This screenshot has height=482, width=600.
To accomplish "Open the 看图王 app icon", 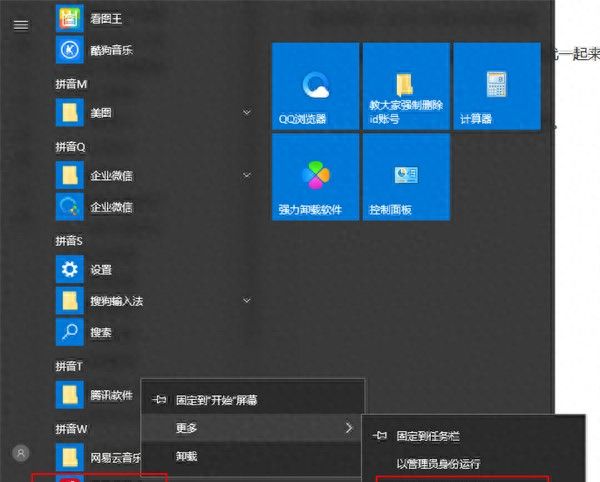I will click(70, 18).
